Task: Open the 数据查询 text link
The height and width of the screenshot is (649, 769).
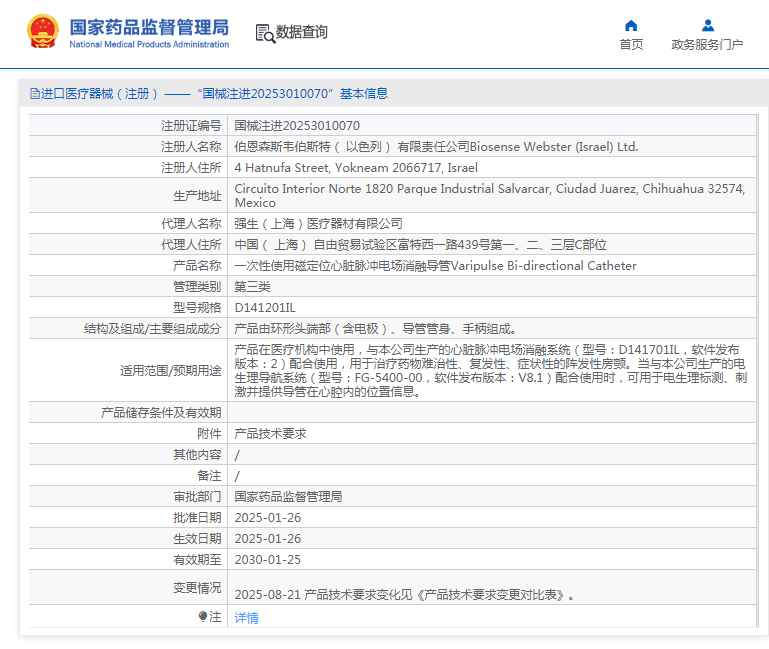Action: click(x=301, y=32)
